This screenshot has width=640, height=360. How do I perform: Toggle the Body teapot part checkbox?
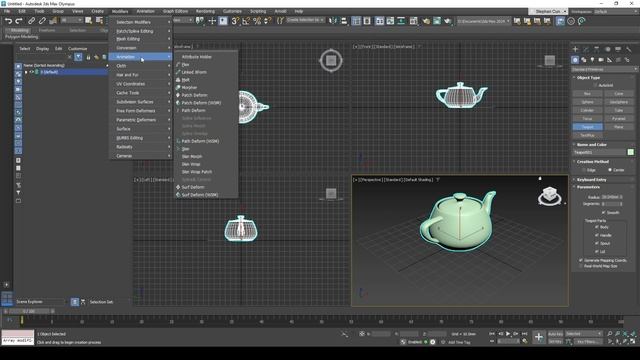pyautogui.click(x=597, y=227)
